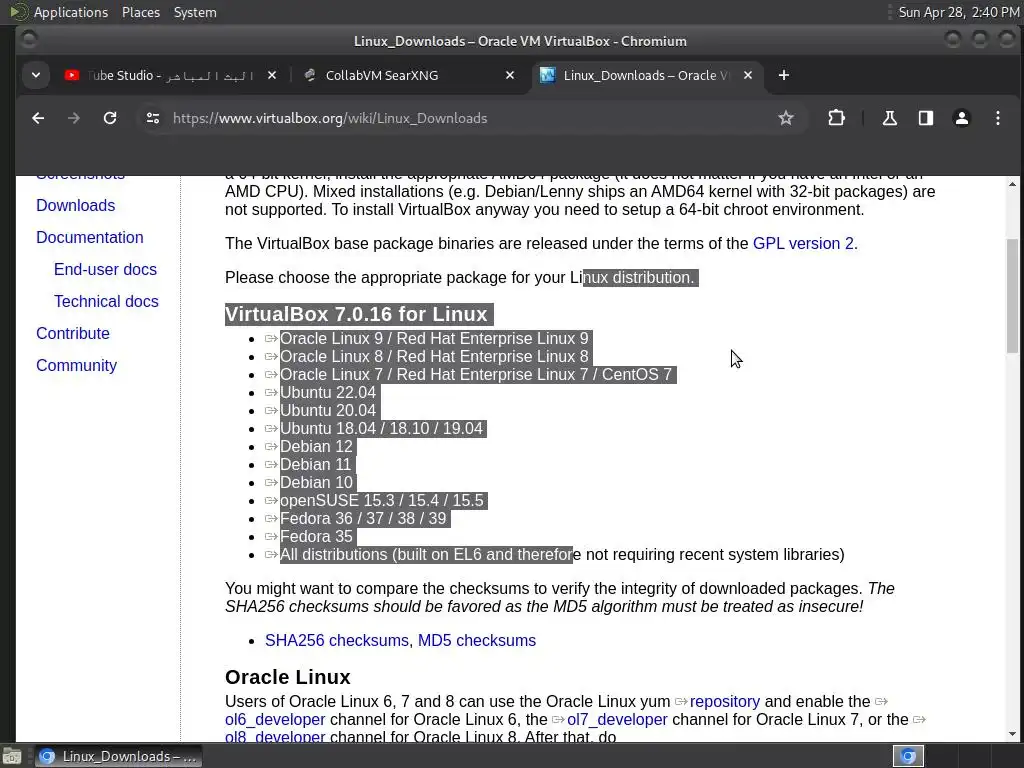The height and width of the screenshot is (768, 1024).
Task: Download the Ubuntu 22.04 package
Action: (x=328, y=392)
